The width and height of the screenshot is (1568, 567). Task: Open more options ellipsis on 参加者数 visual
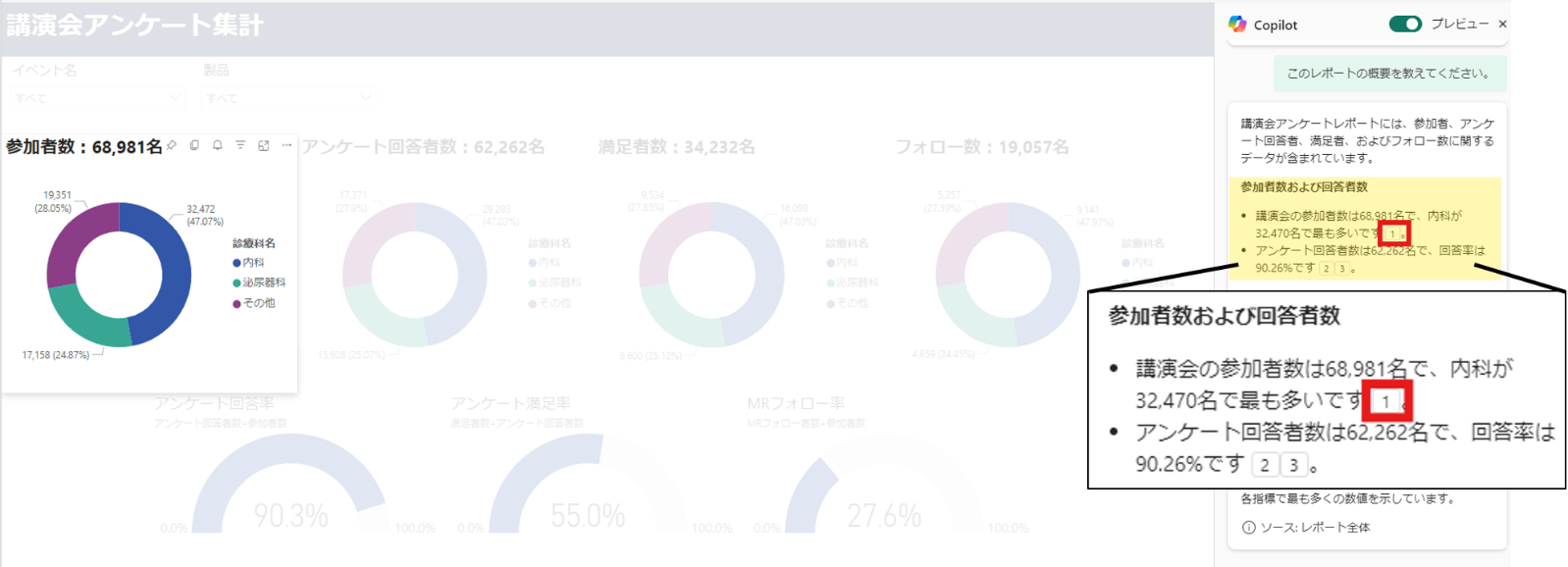(287, 145)
